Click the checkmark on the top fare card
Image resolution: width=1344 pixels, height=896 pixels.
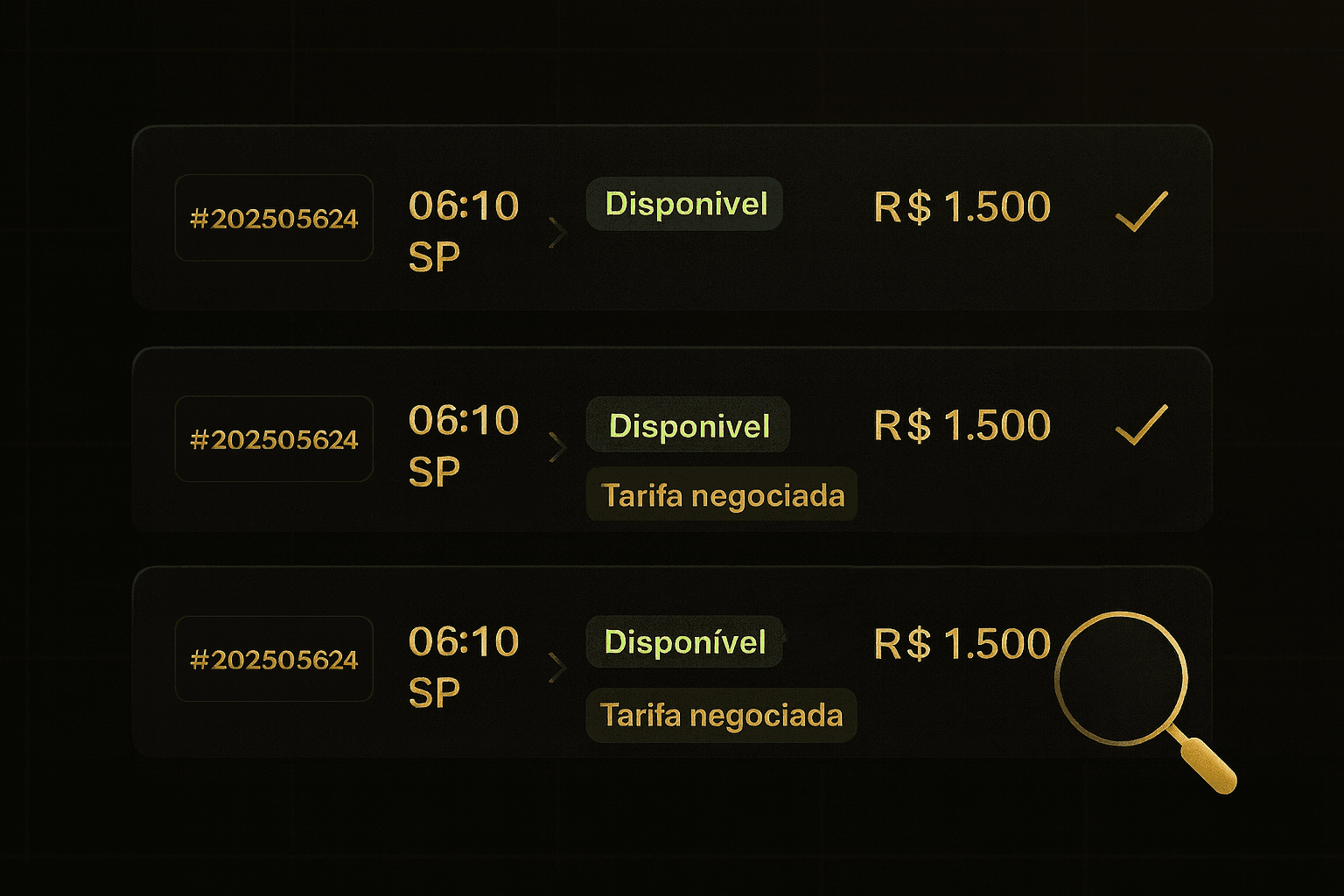point(1142,211)
